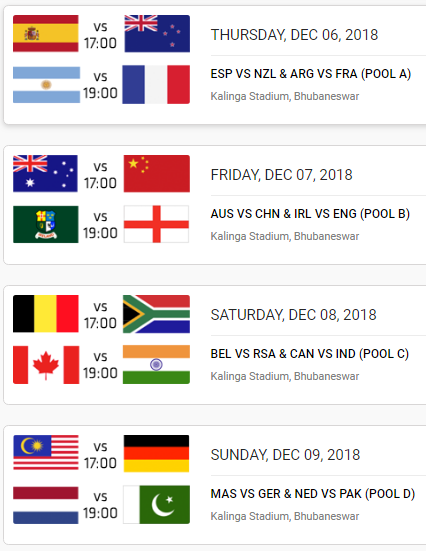Click the New Zealand flag icon
The width and height of the screenshot is (426, 551).
click(157, 33)
